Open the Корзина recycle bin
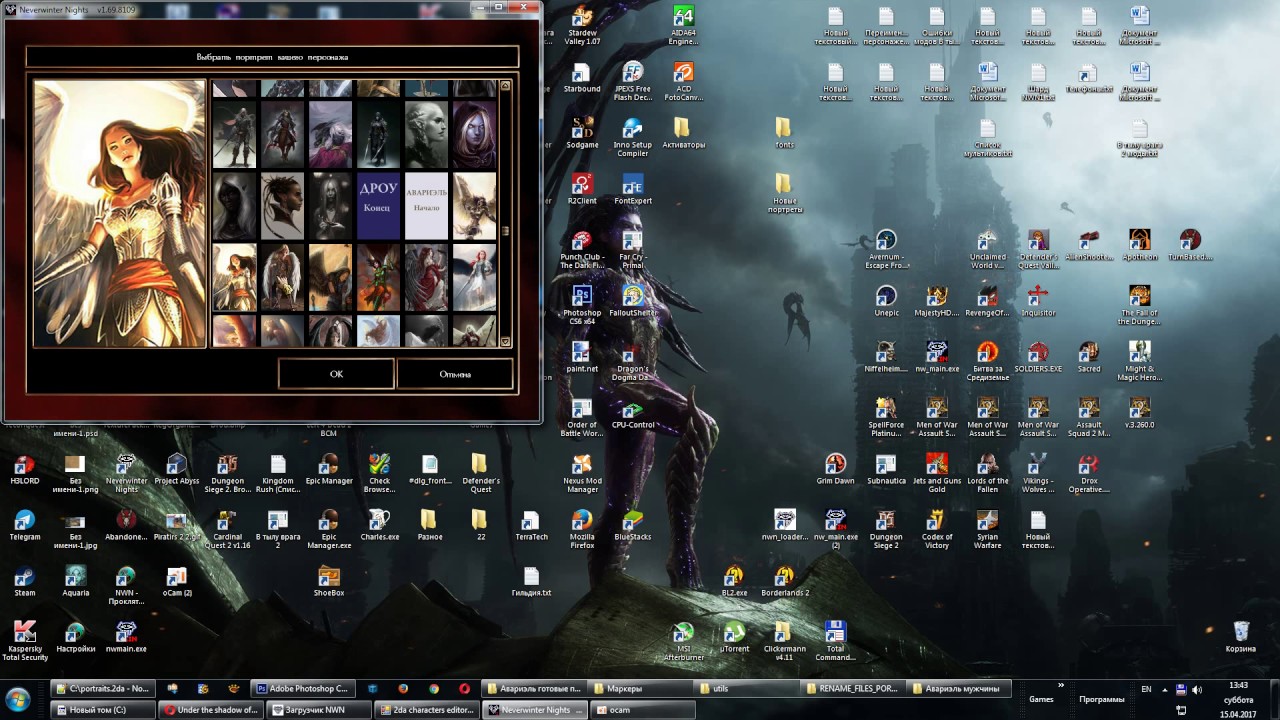The height and width of the screenshot is (720, 1280). click(1241, 637)
